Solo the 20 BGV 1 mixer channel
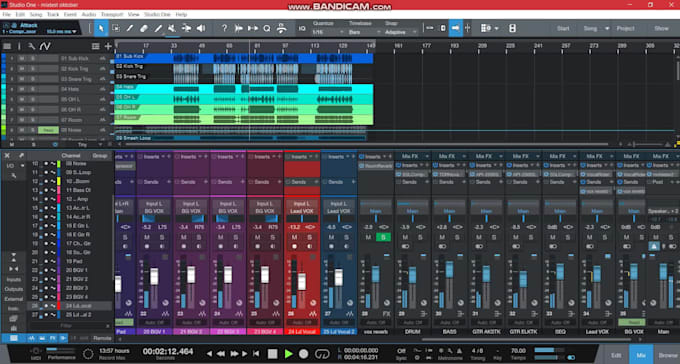The image size is (680, 364). pos(162,237)
